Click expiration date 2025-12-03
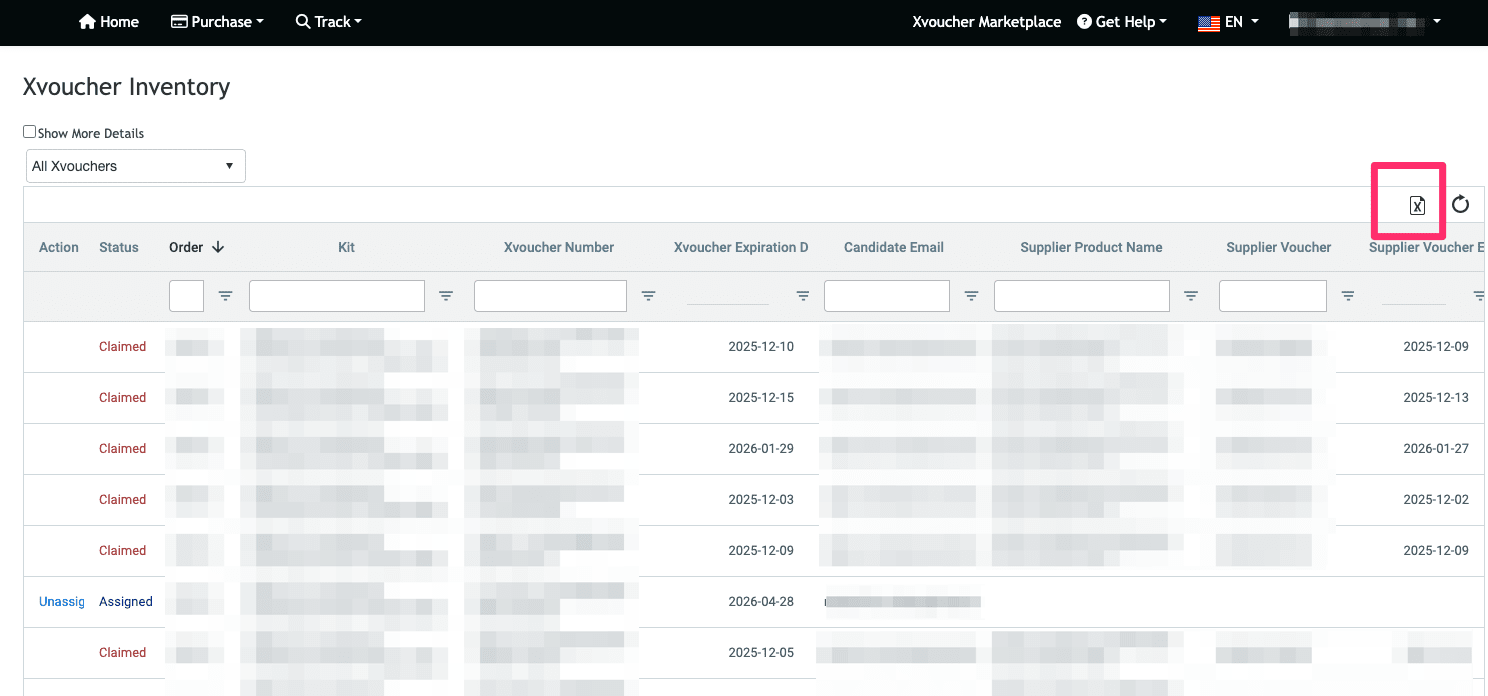Viewport: 1488px width, 696px height. 761,499
